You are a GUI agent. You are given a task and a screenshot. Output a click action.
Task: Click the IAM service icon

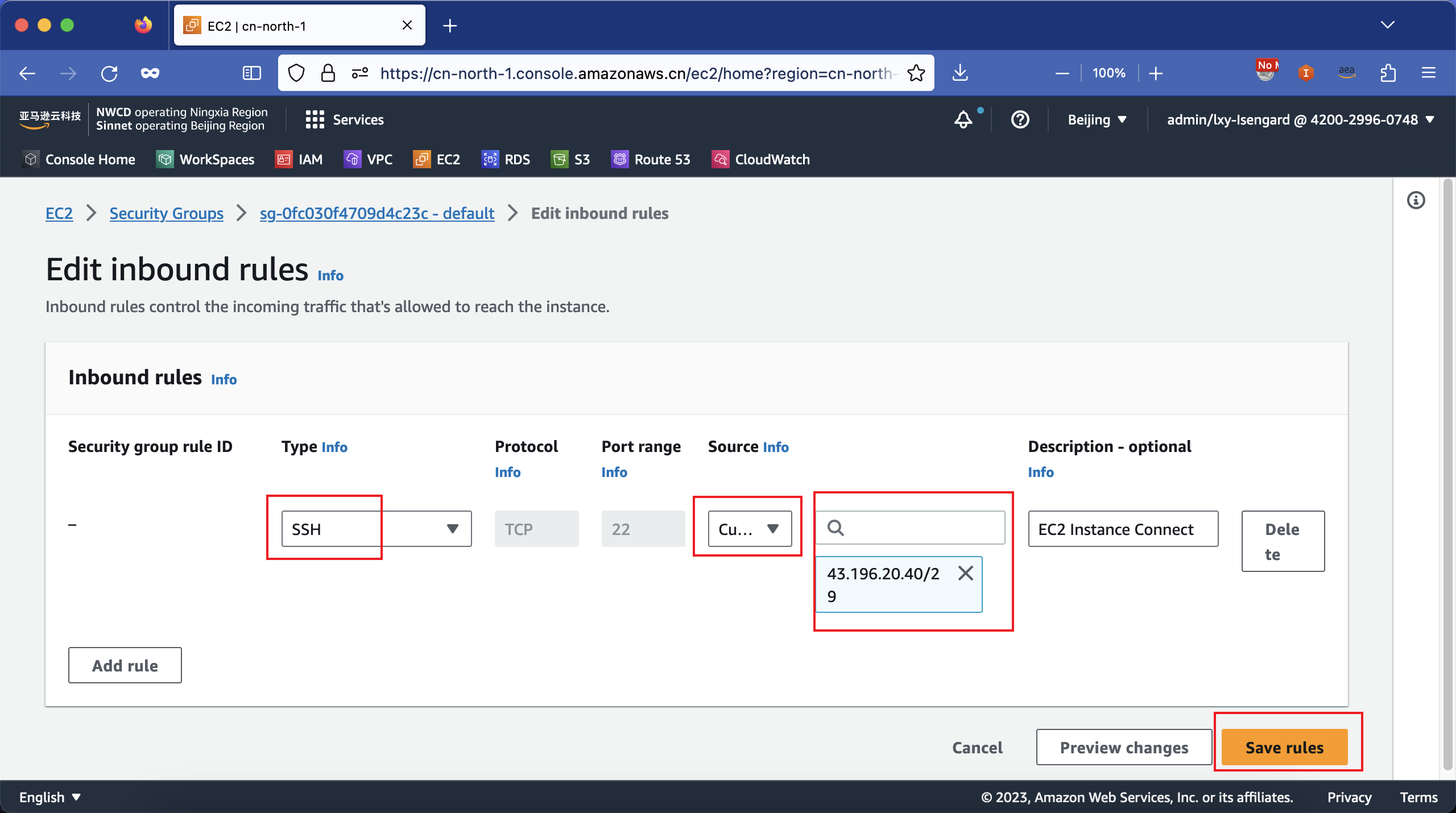[284, 159]
